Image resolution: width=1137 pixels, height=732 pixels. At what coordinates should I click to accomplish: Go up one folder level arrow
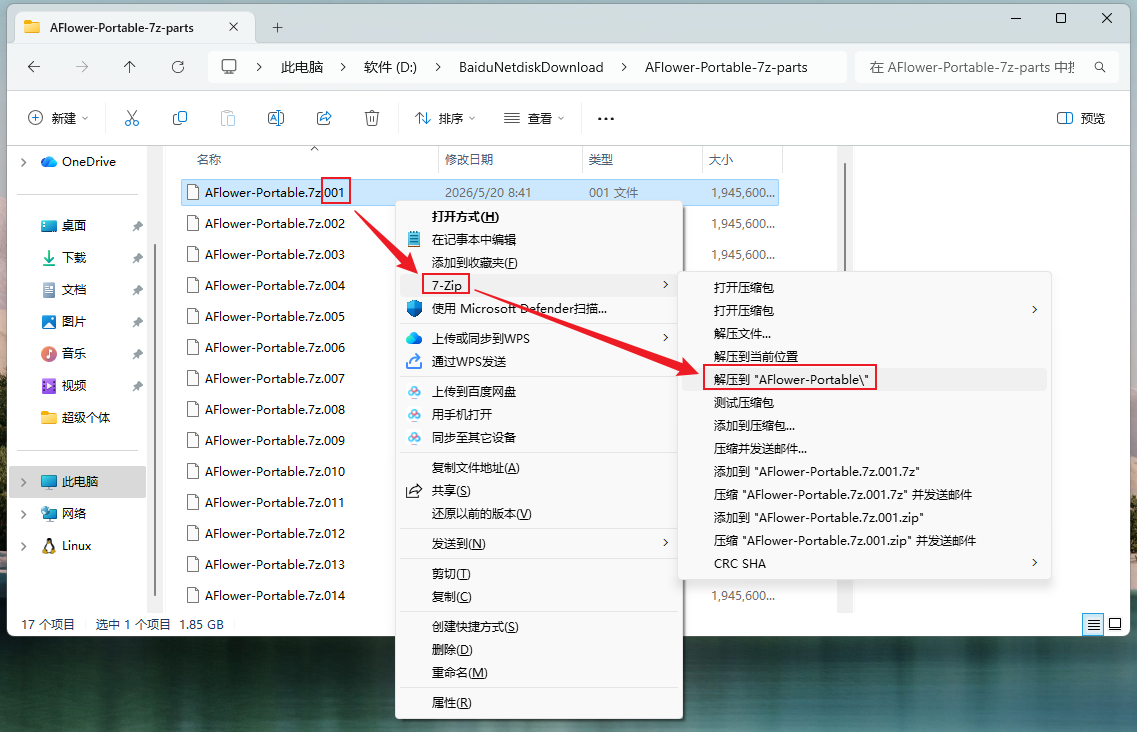click(x=130, y=67)
